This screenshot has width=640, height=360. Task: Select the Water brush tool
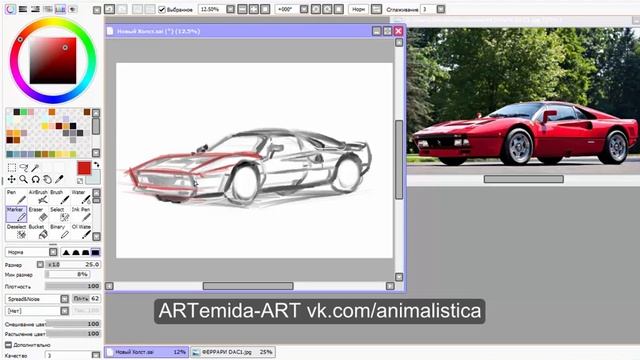click(x=81, y=197)
